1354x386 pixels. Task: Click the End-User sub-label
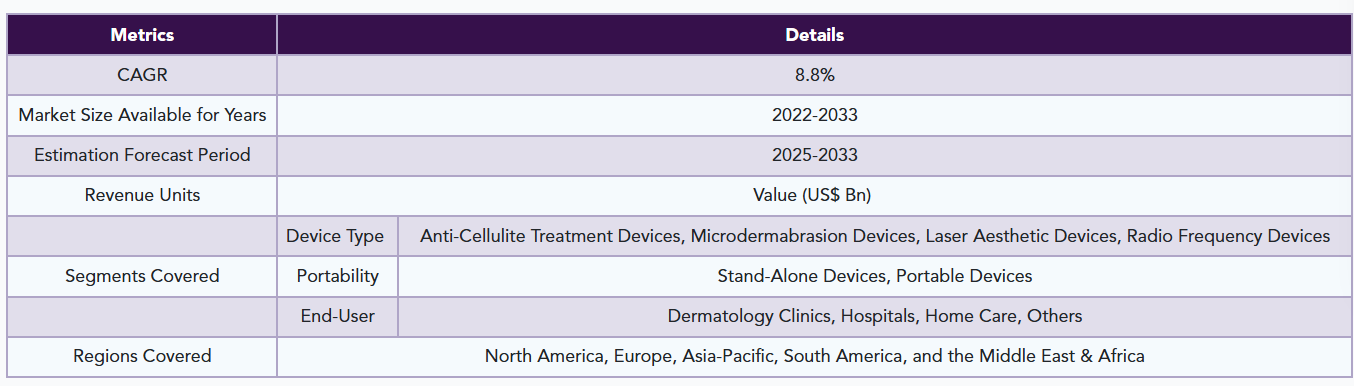click(337, 316)
